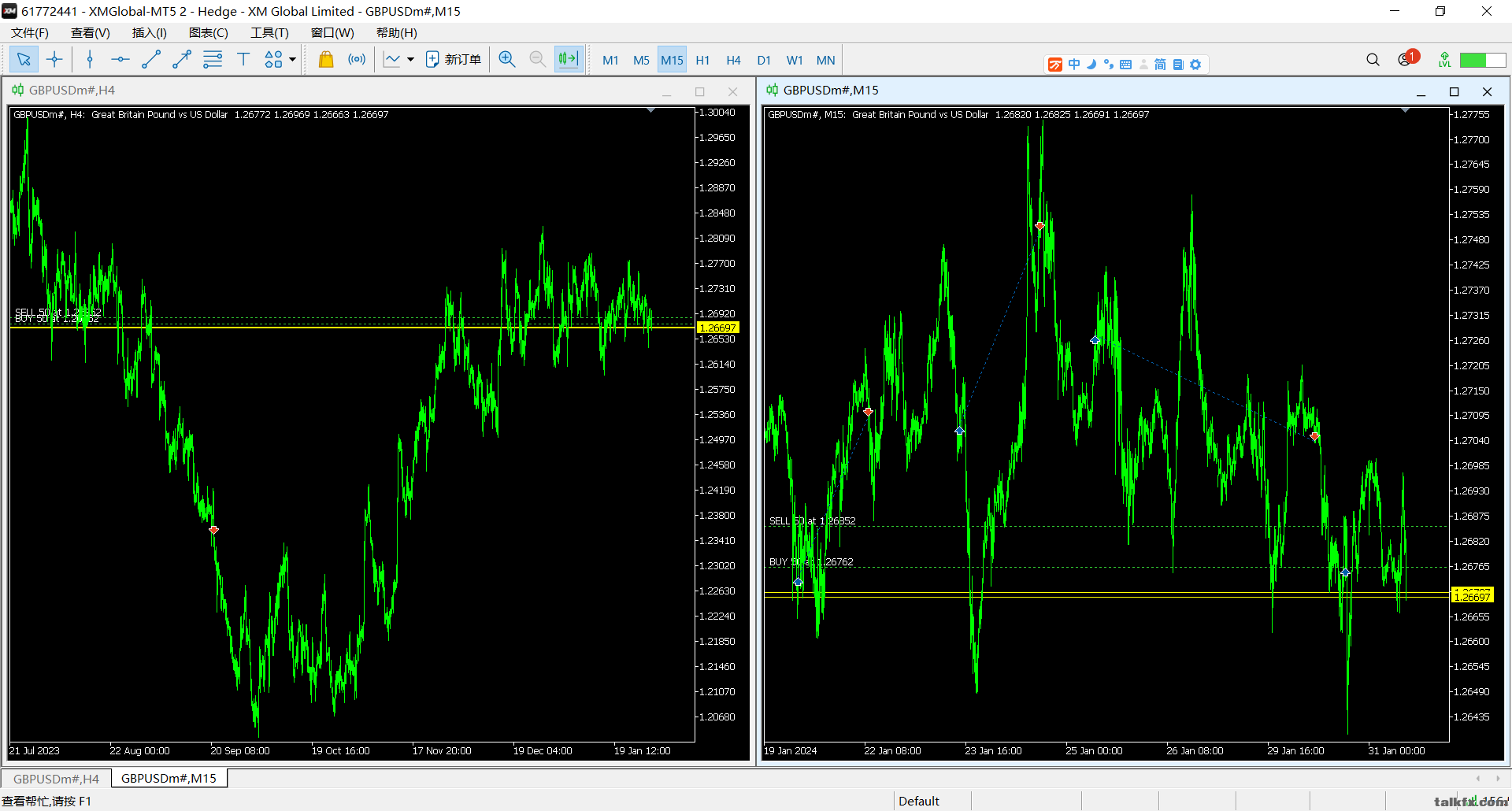The height and width of the screenshot is (811, 1512).
Task: Open the 工具(T) menu
Action: pos(269,32)
